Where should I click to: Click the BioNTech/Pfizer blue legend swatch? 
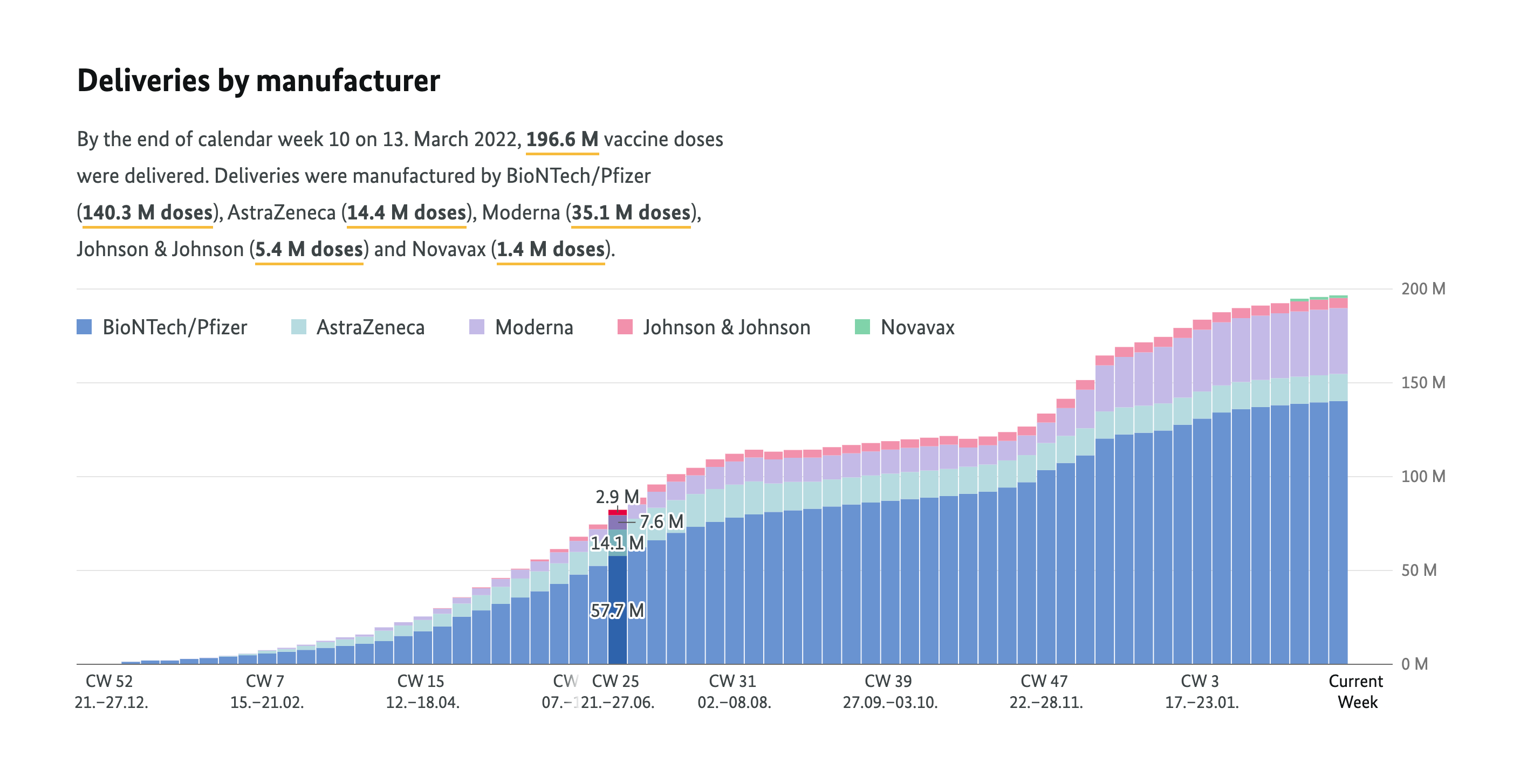[x=84, y=327]
